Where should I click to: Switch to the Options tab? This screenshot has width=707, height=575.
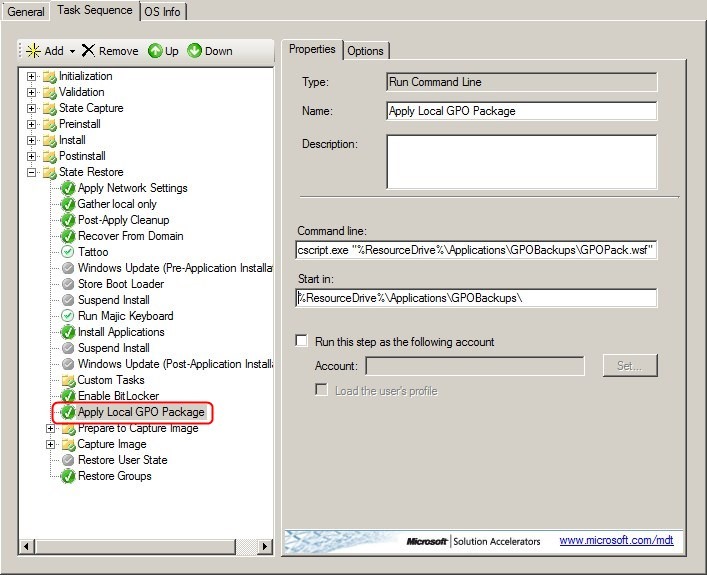(366, 51)
